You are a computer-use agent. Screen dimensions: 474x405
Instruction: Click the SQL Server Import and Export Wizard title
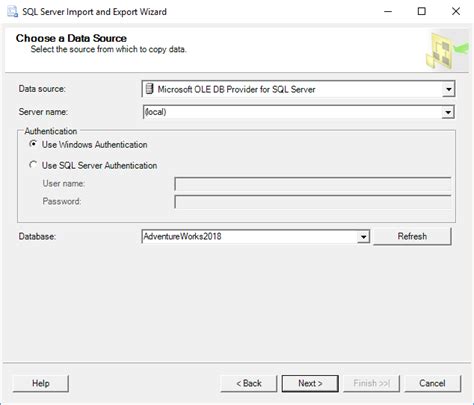94,12
